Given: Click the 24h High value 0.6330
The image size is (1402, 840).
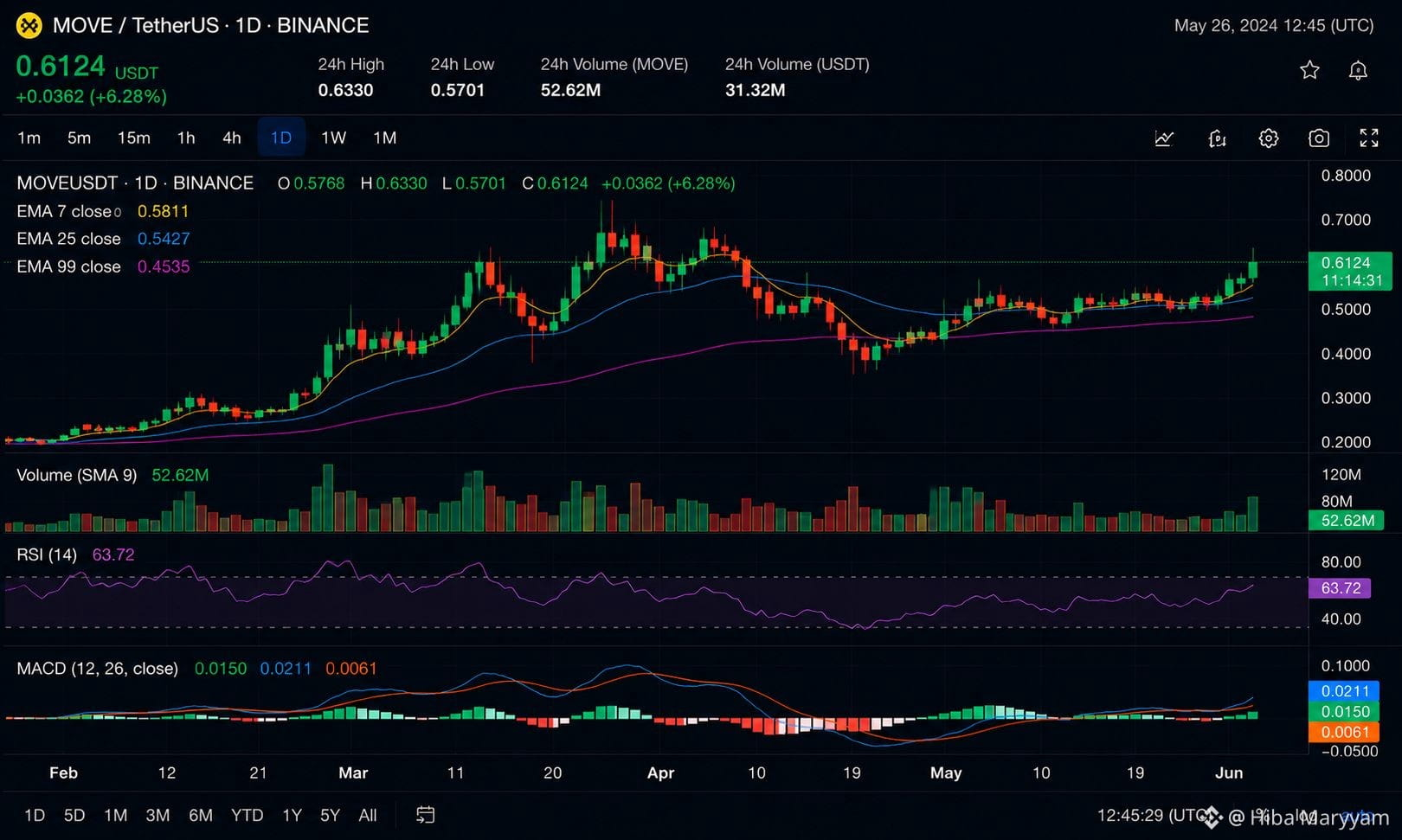Looking at the screenshot, I should (345, 90).
